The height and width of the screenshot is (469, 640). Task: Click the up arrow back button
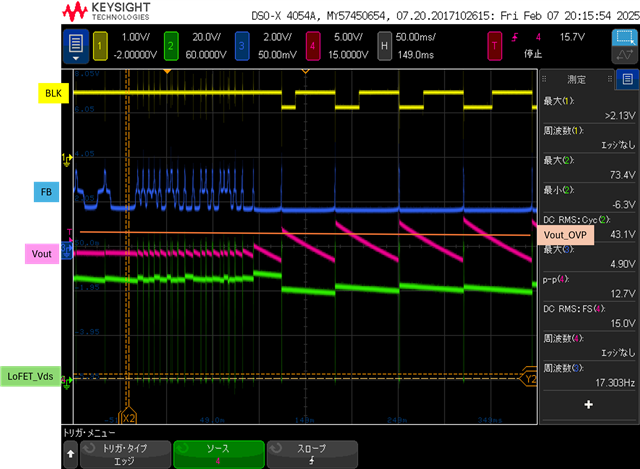tap(71, 454)
